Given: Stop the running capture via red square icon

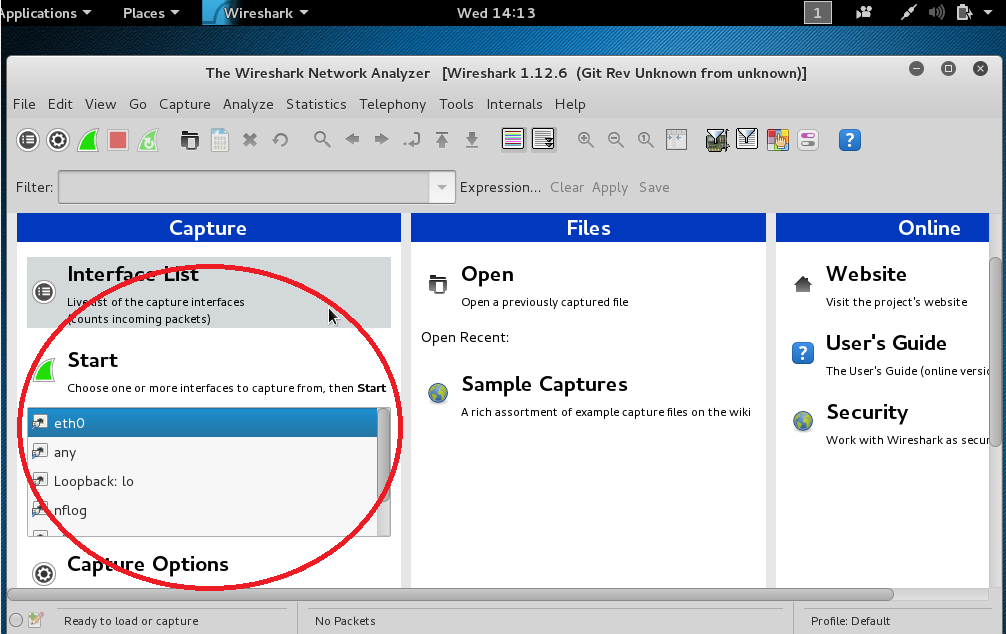Looking at the screenshot, I should pos(118,140).
